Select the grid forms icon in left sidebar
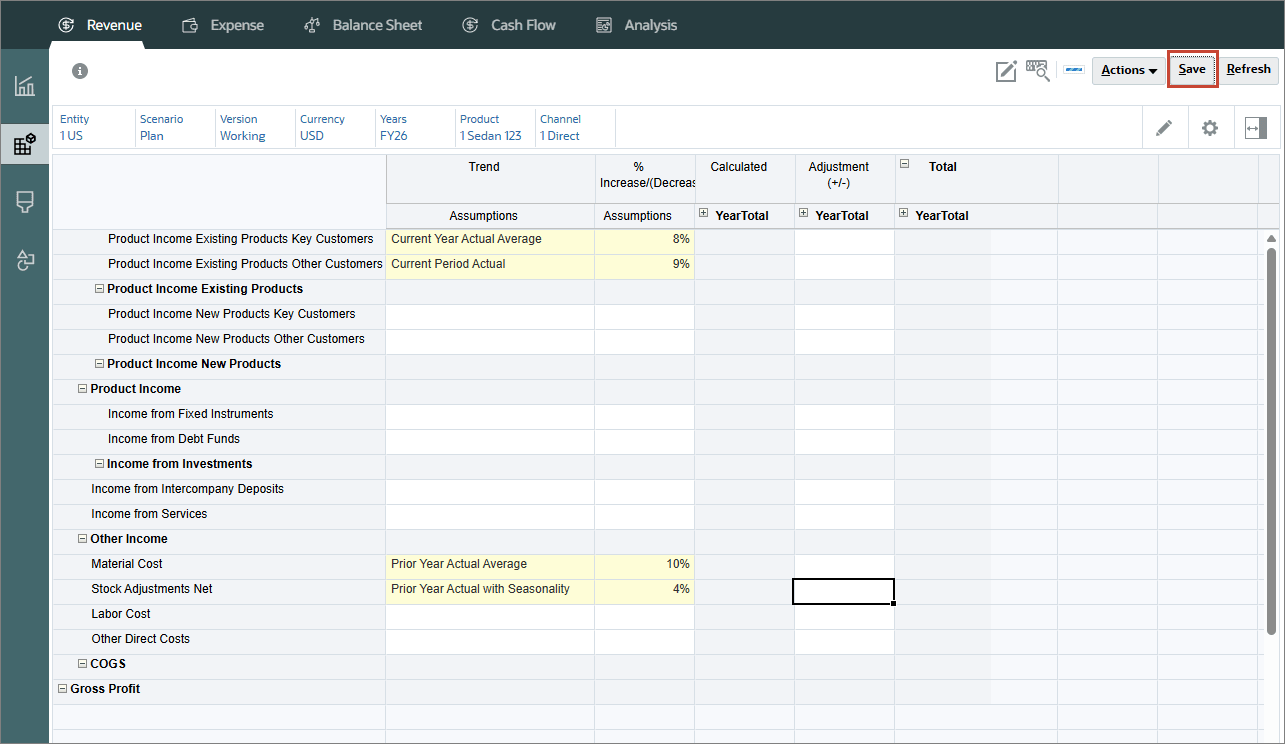 [25, 145]
